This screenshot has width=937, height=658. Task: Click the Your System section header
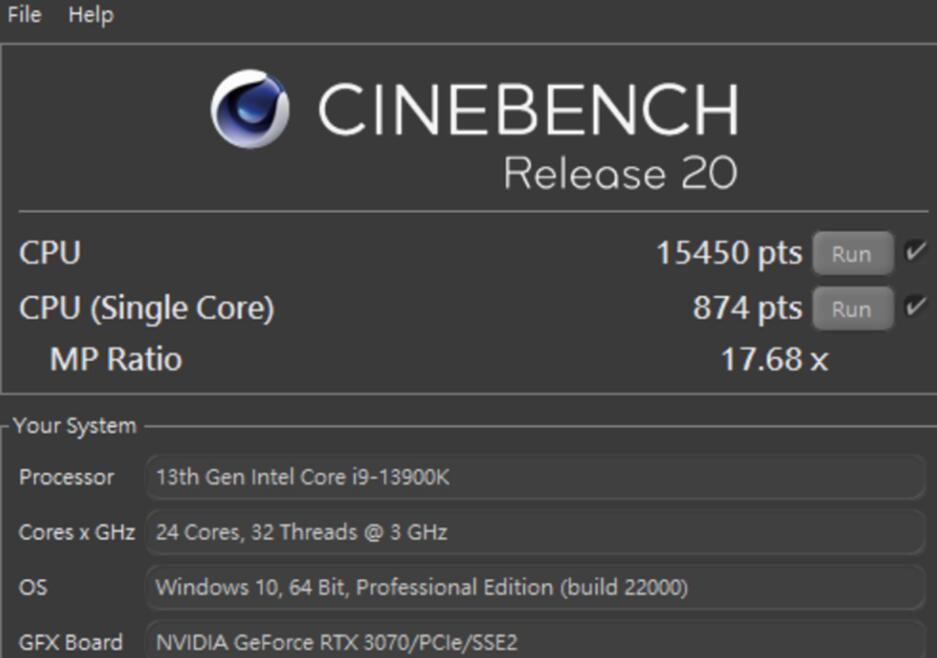75,426
